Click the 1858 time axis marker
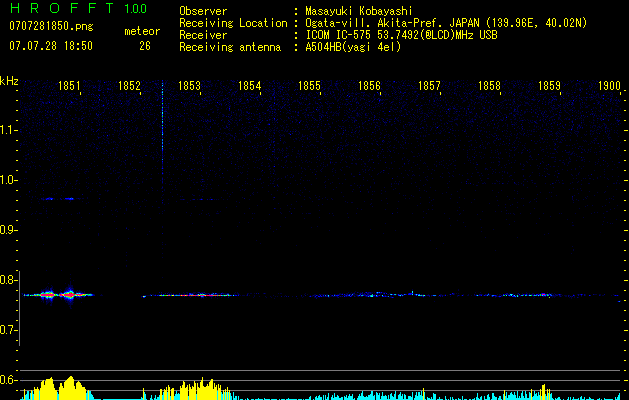This screenshot has height=400, width=629. [x=489, y=86]
